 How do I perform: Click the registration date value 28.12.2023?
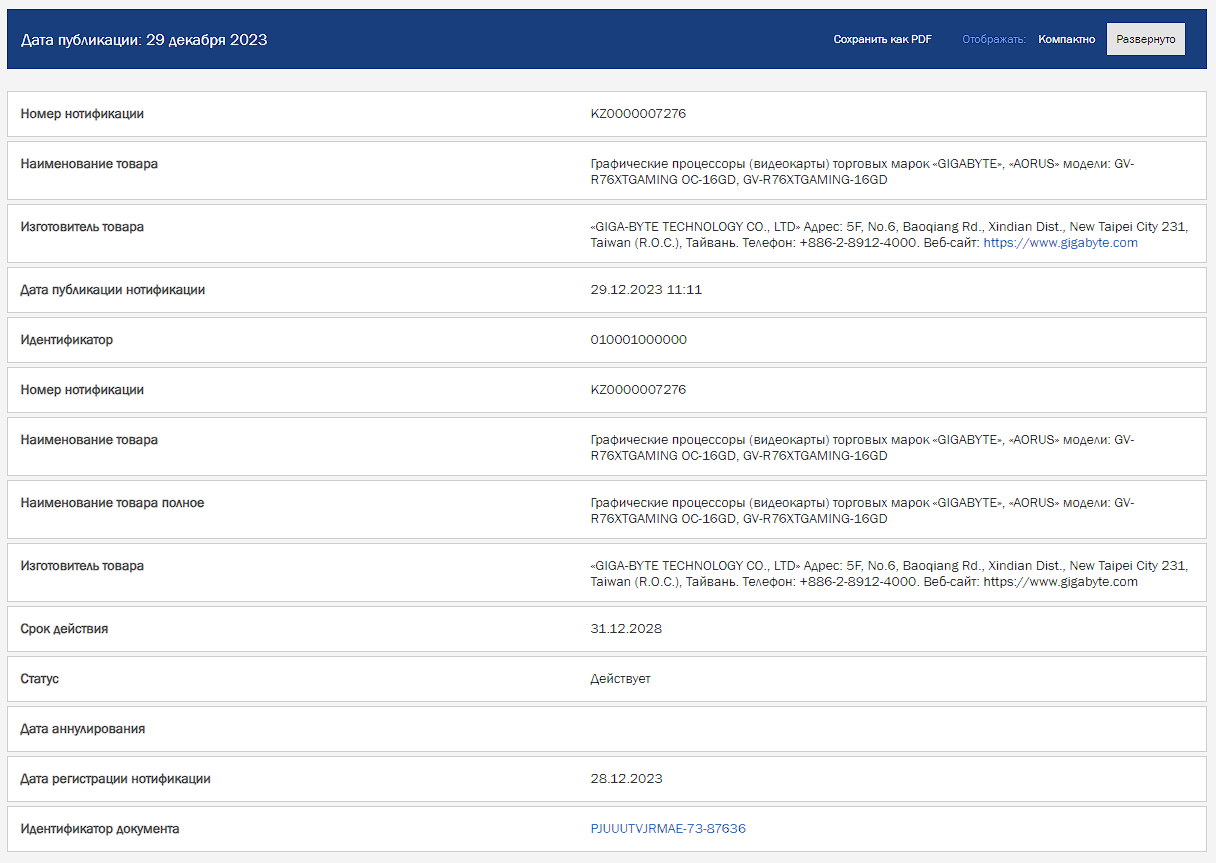tap(626, 779)
